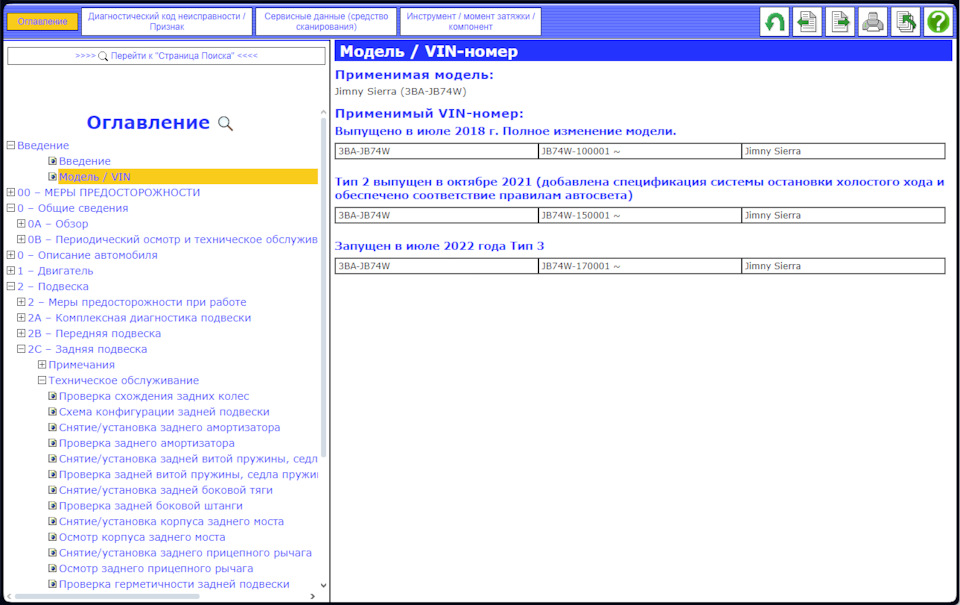Click page icon beside Проверка схождения задних колес
This screenshot has height=605, width=960.
pos(53,396)
